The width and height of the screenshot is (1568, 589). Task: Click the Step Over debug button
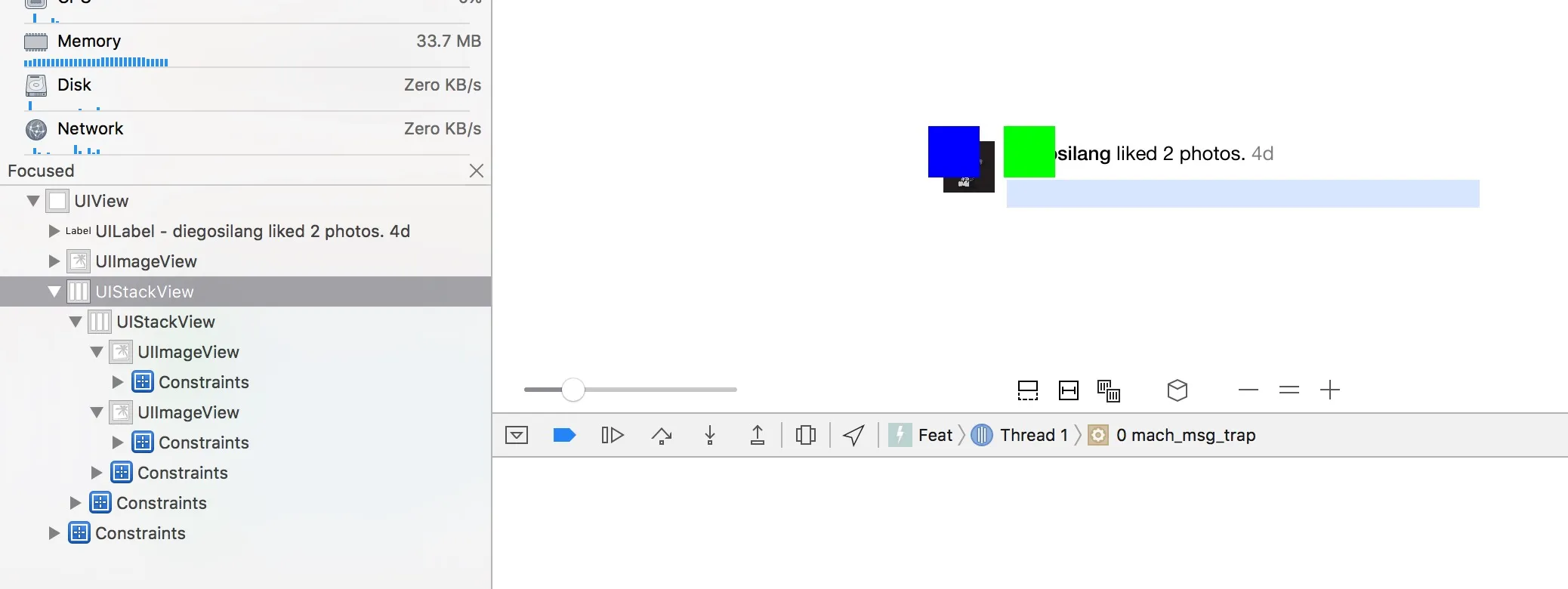pyautogui.click(x=662, y=435)
